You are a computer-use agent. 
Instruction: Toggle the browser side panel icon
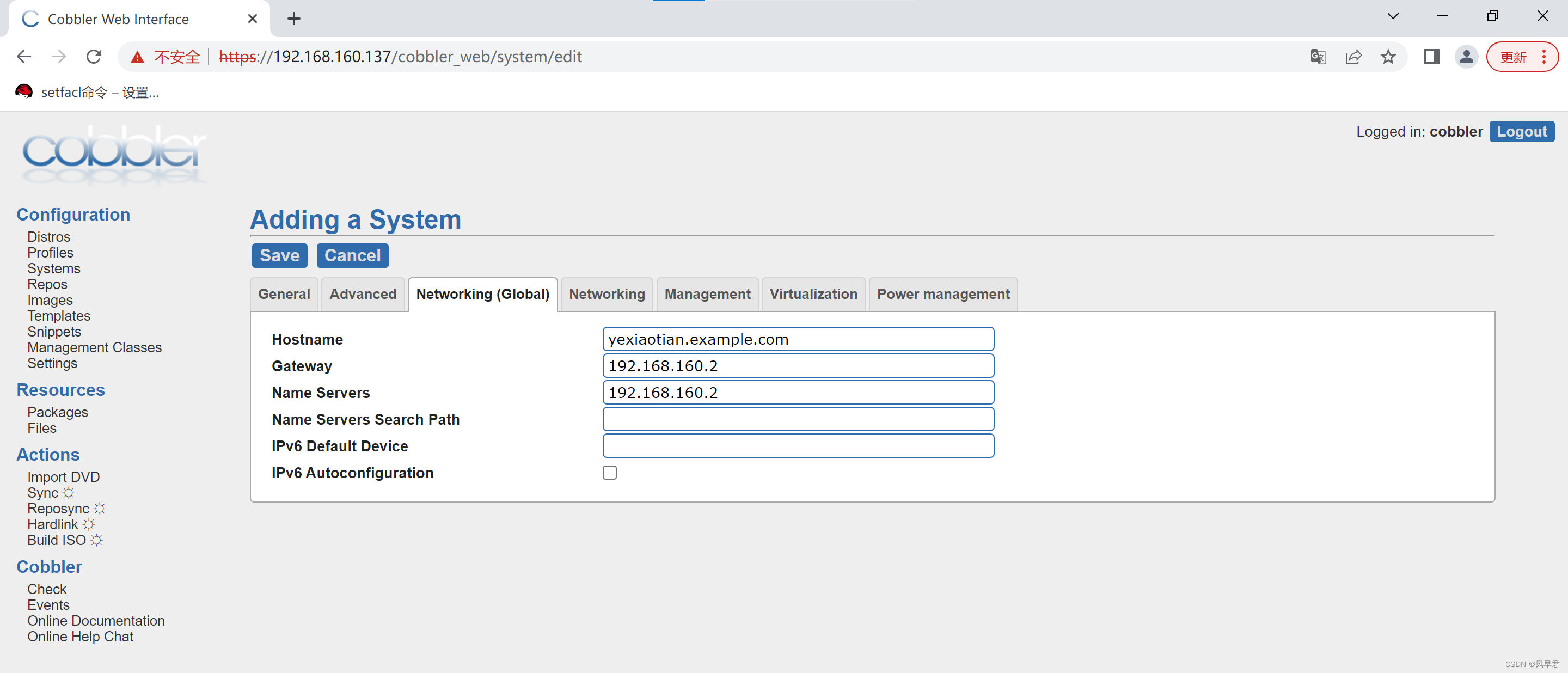pos(1431,57)
